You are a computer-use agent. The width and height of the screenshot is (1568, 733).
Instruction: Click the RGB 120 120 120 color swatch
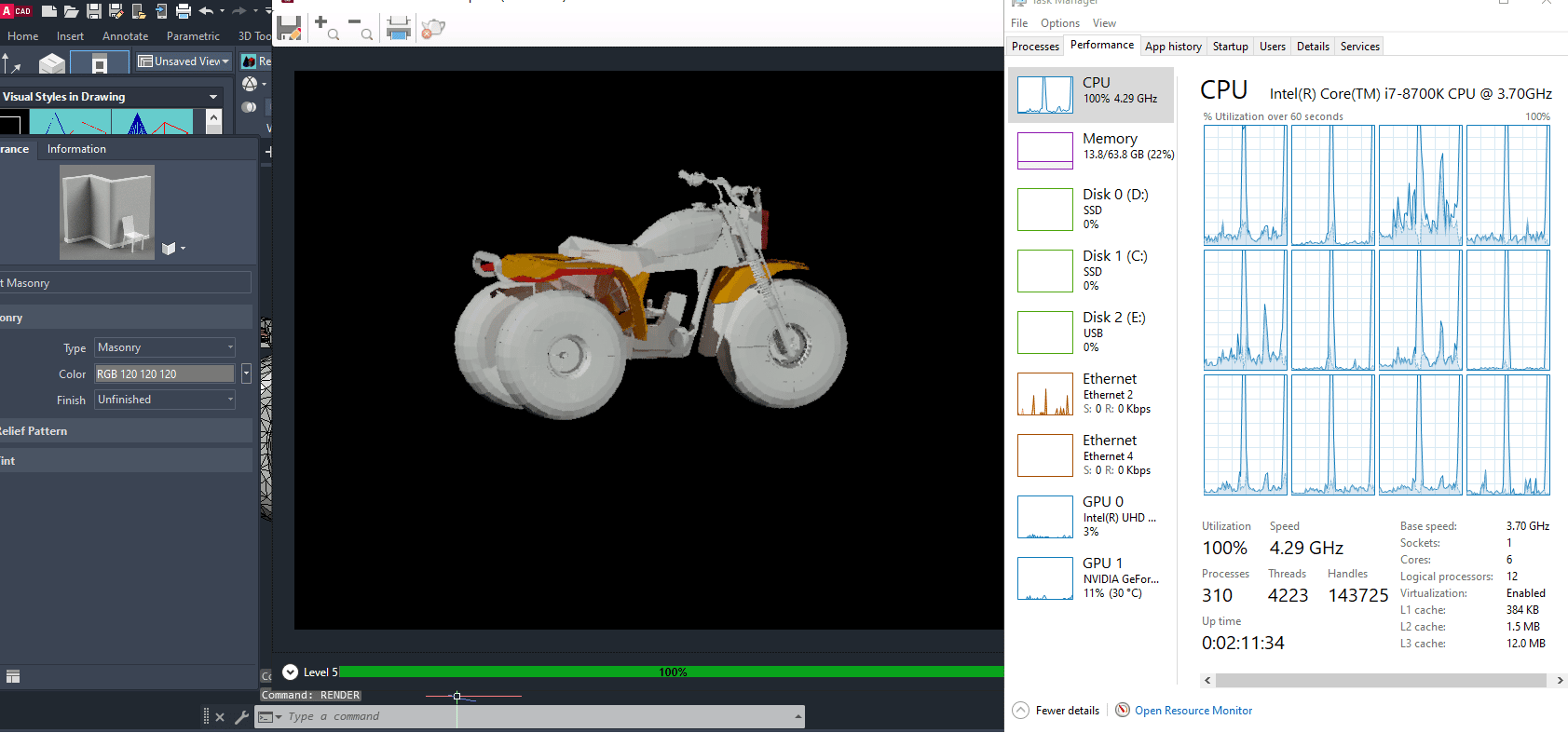coord(165,373)
